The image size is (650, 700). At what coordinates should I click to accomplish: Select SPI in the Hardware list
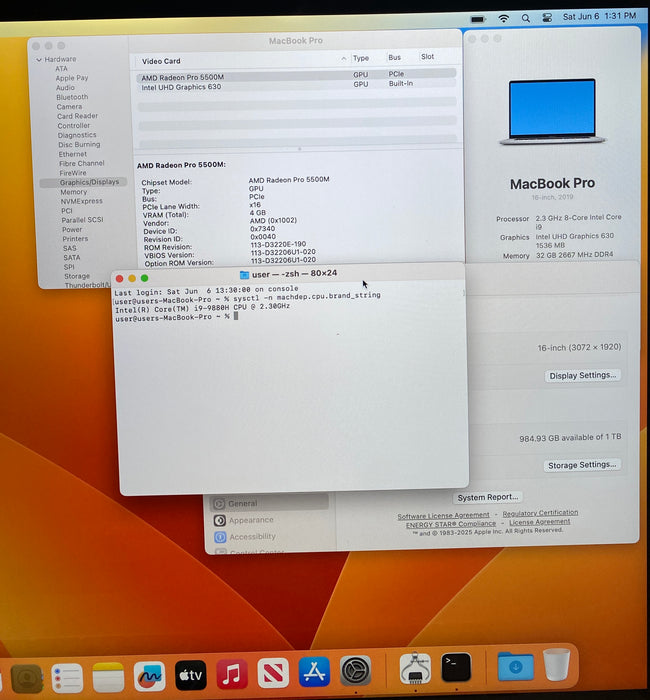pos(69,267)
